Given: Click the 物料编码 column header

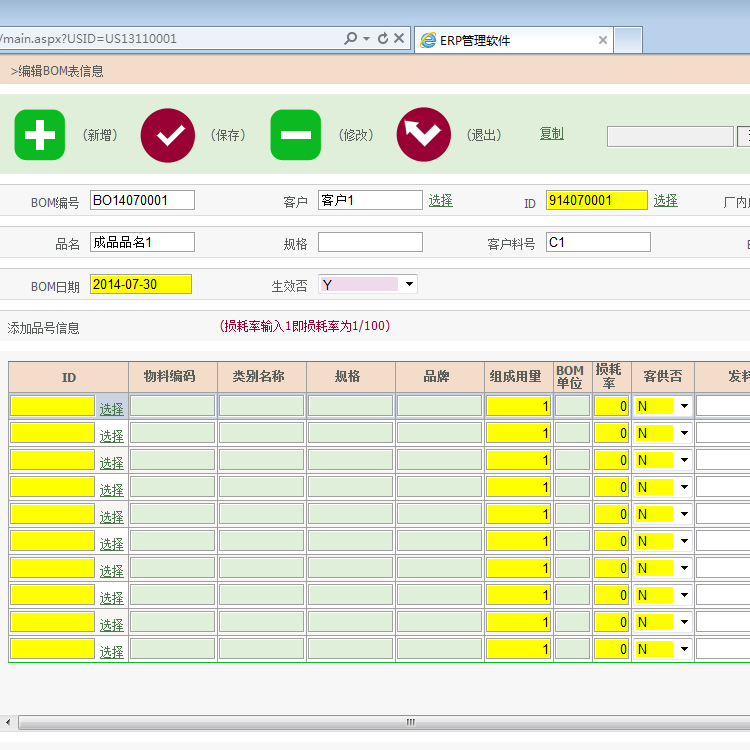Looking at the screenshot, I should pyautogui.click(x=170, y=376).
